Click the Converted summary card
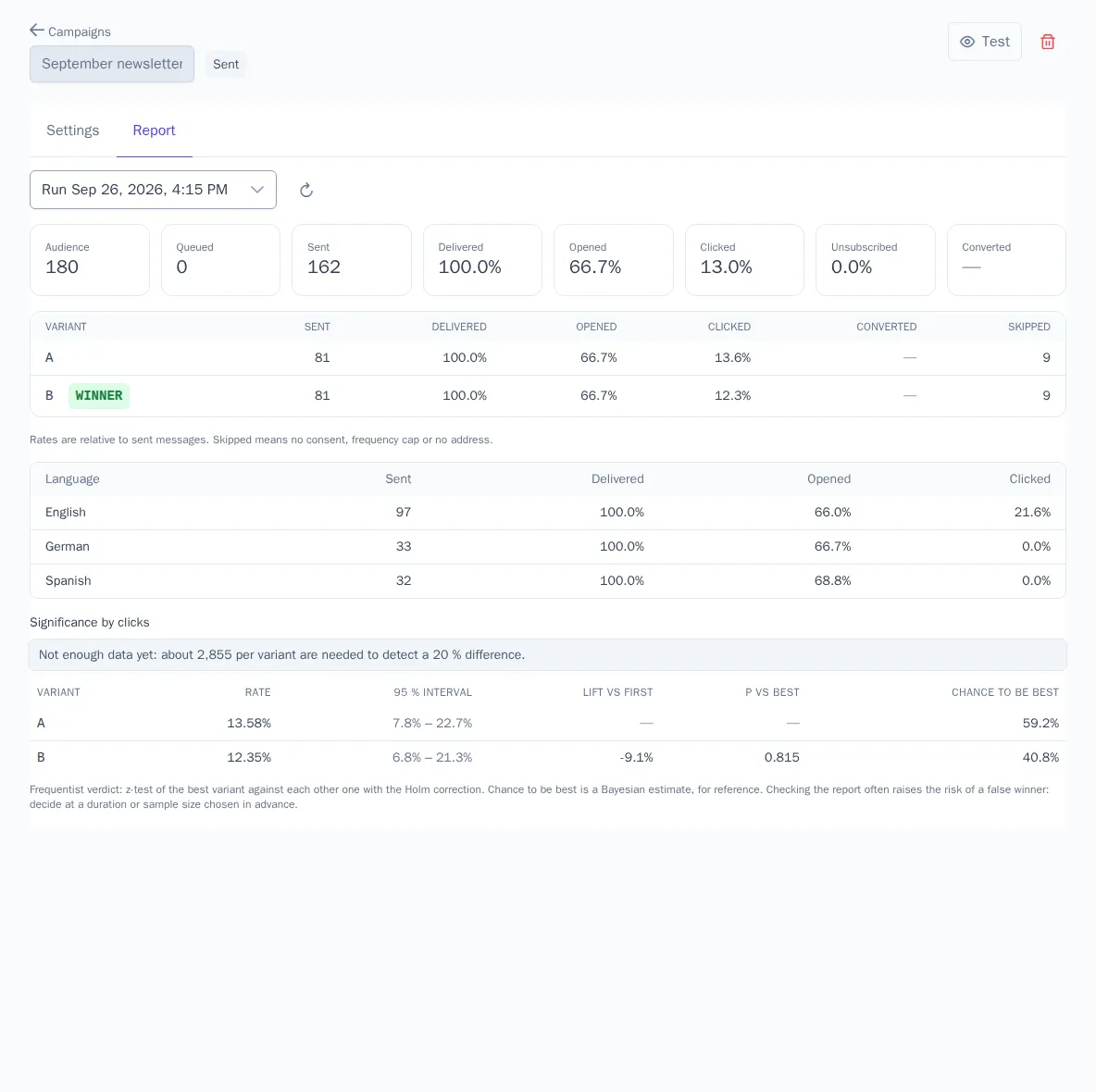The image size is (1096, 1092). pos(1006,260)
